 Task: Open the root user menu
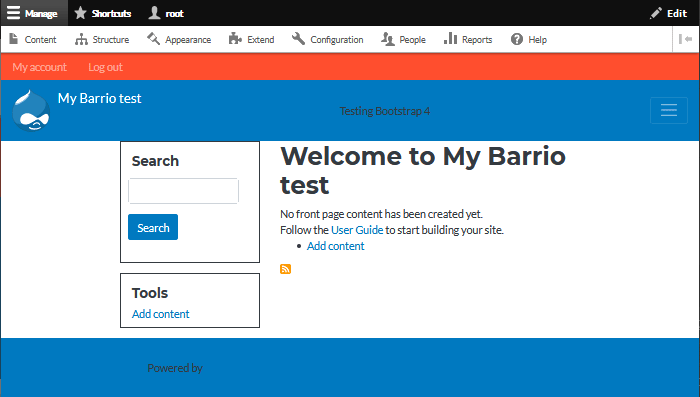pyautogui.click(x=166, y=13)
